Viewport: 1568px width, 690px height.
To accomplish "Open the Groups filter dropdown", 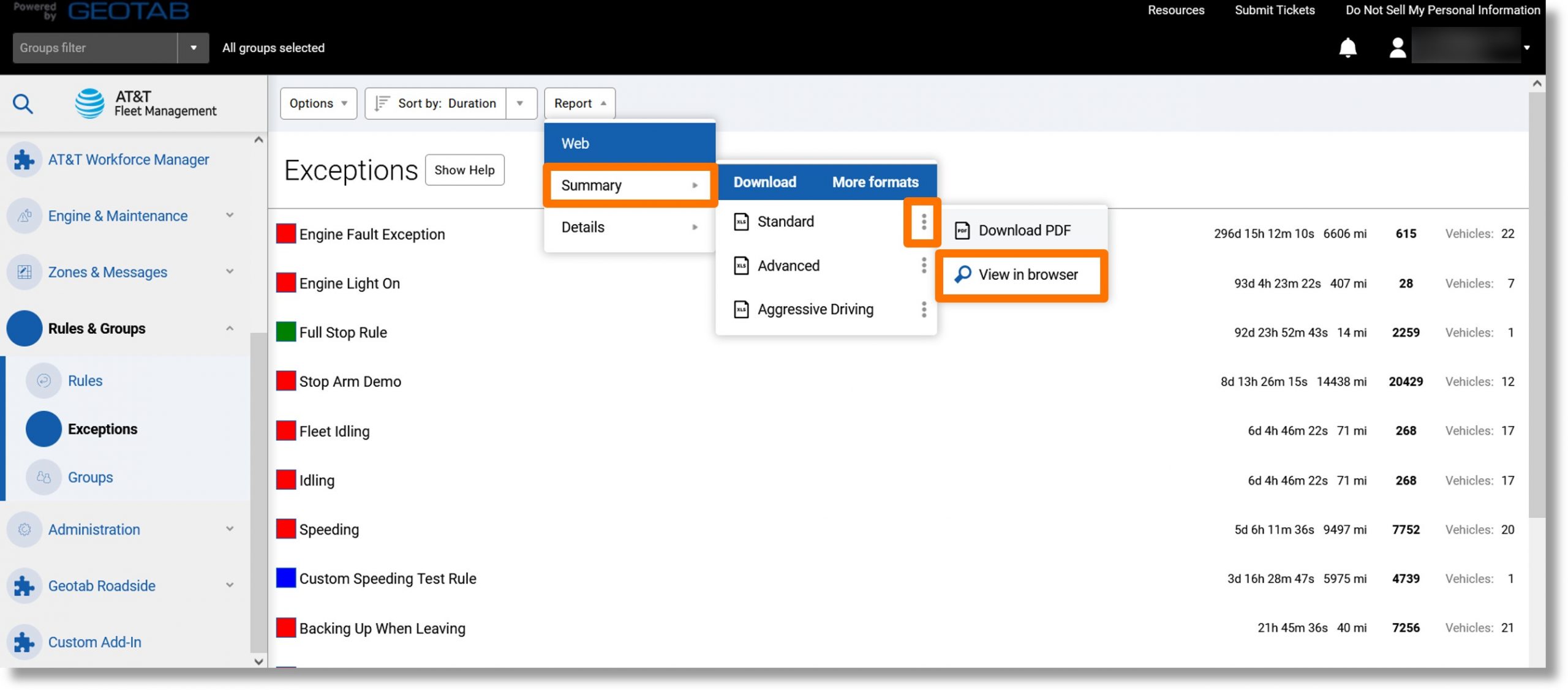I will 192,47.
